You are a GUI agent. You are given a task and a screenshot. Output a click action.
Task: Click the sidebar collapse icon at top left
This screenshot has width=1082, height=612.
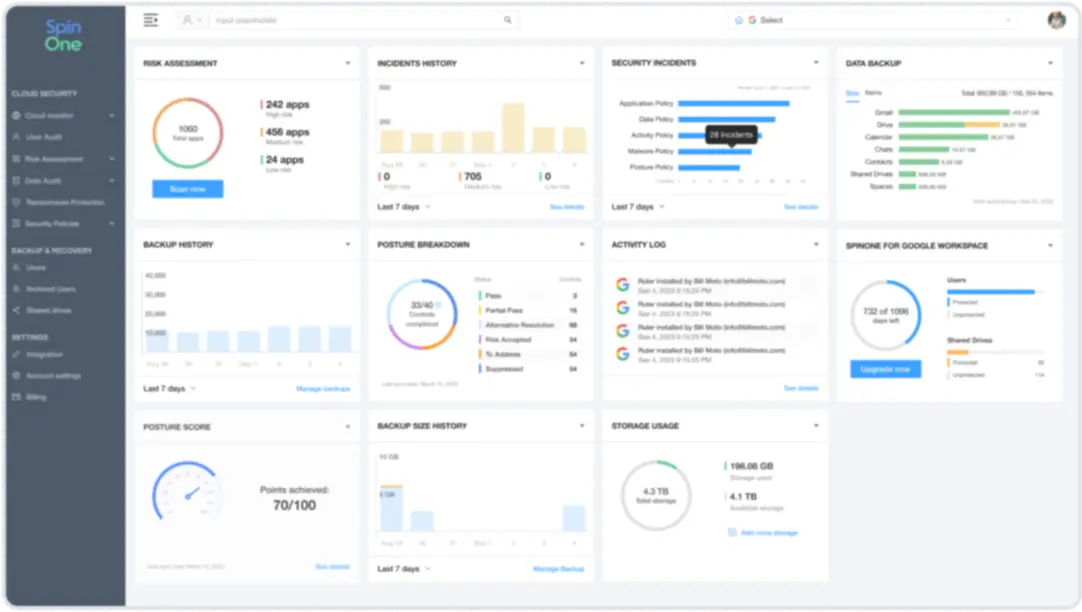click(x=150, y=19)
